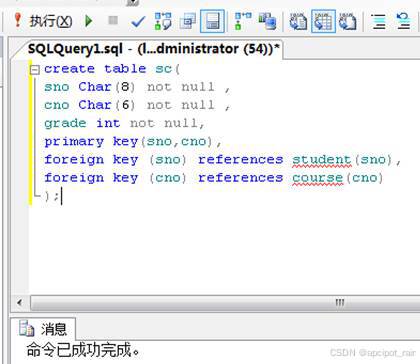
Task: Click the line 'cno Char(6) not null ,'
Action: 137,105
